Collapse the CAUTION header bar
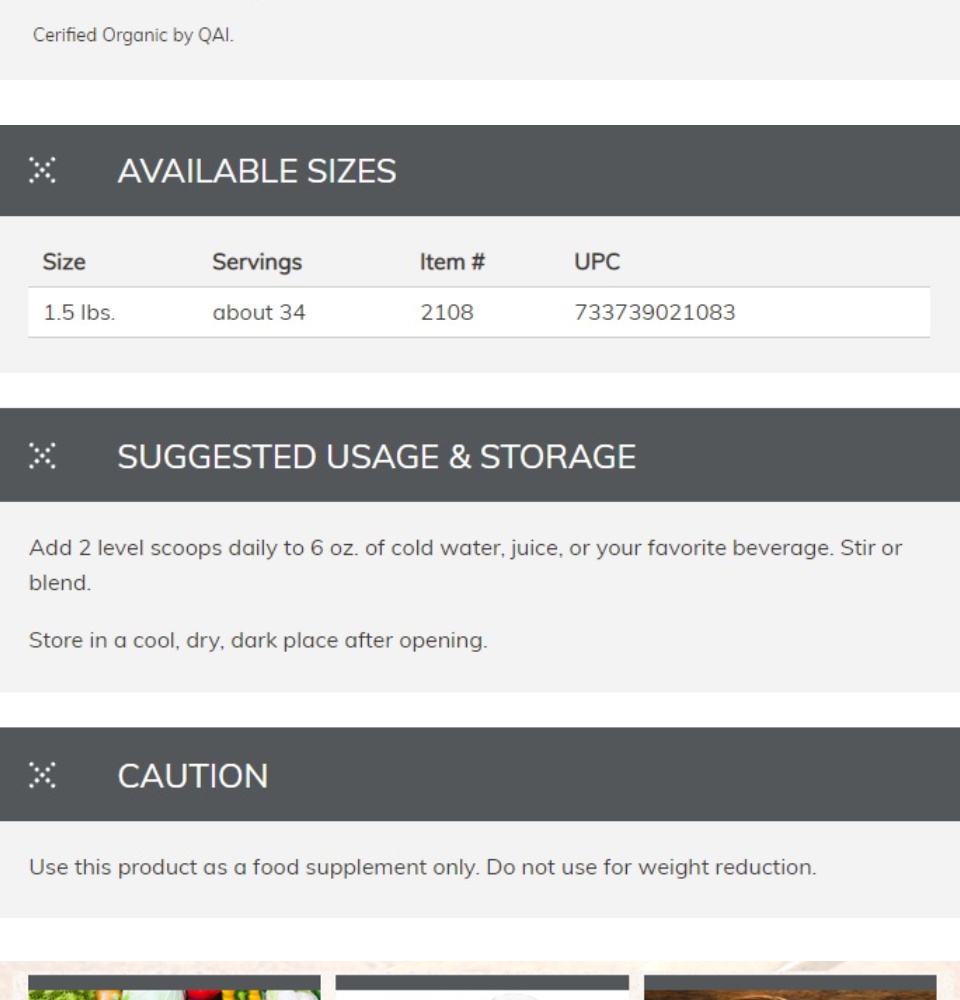The image size is (960, 1000). pos(480,774)
